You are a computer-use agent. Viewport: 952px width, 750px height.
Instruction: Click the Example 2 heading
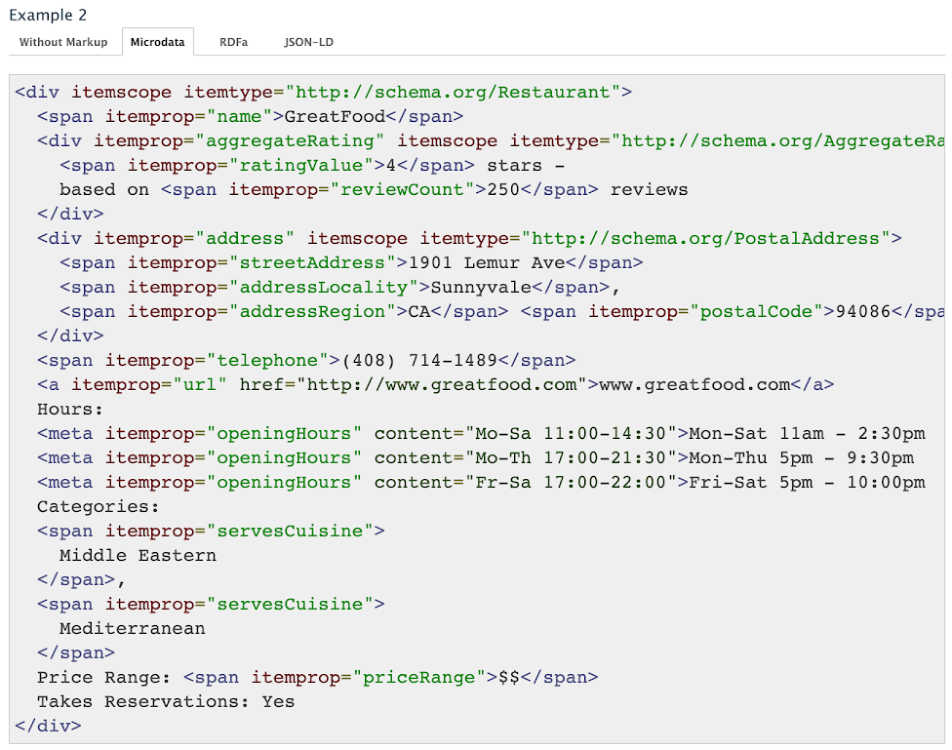click(x=49, y=15)
